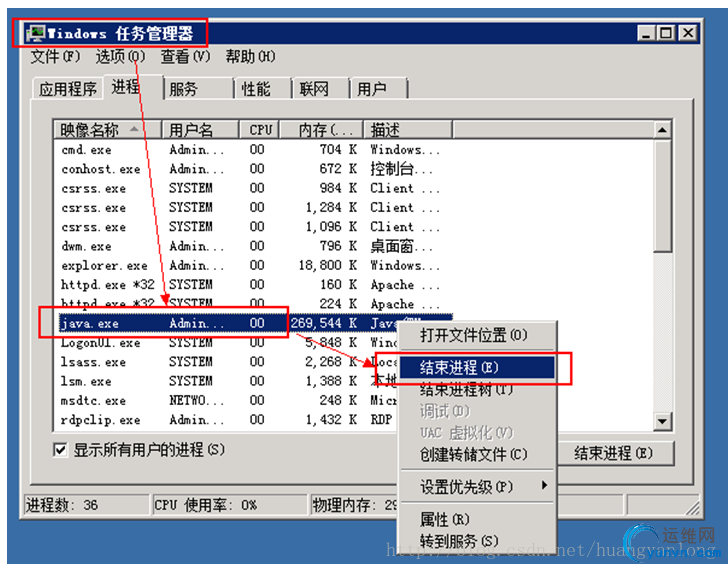Select the lsm.exe process row

click(228, 381)
